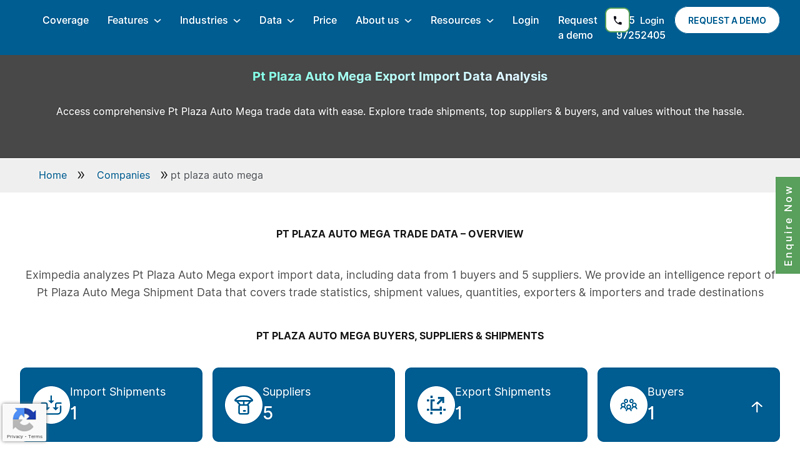Click the Export Shipments icon
Image resolution: width=800 pixels, height=450 pixels.
[436, 405]
